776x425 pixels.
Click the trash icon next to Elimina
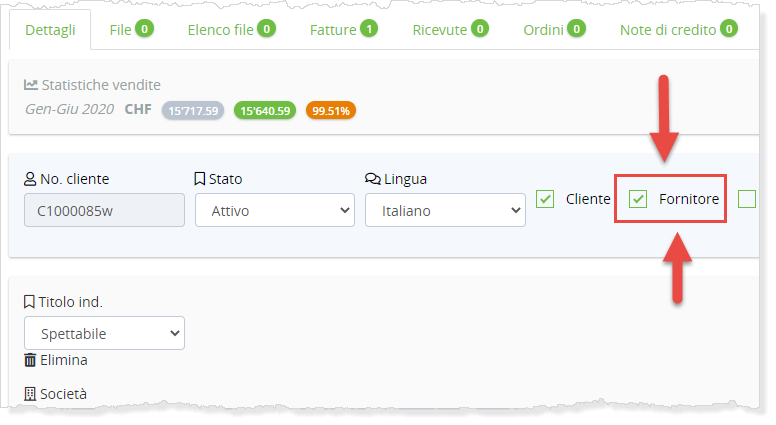click(30, 360)
